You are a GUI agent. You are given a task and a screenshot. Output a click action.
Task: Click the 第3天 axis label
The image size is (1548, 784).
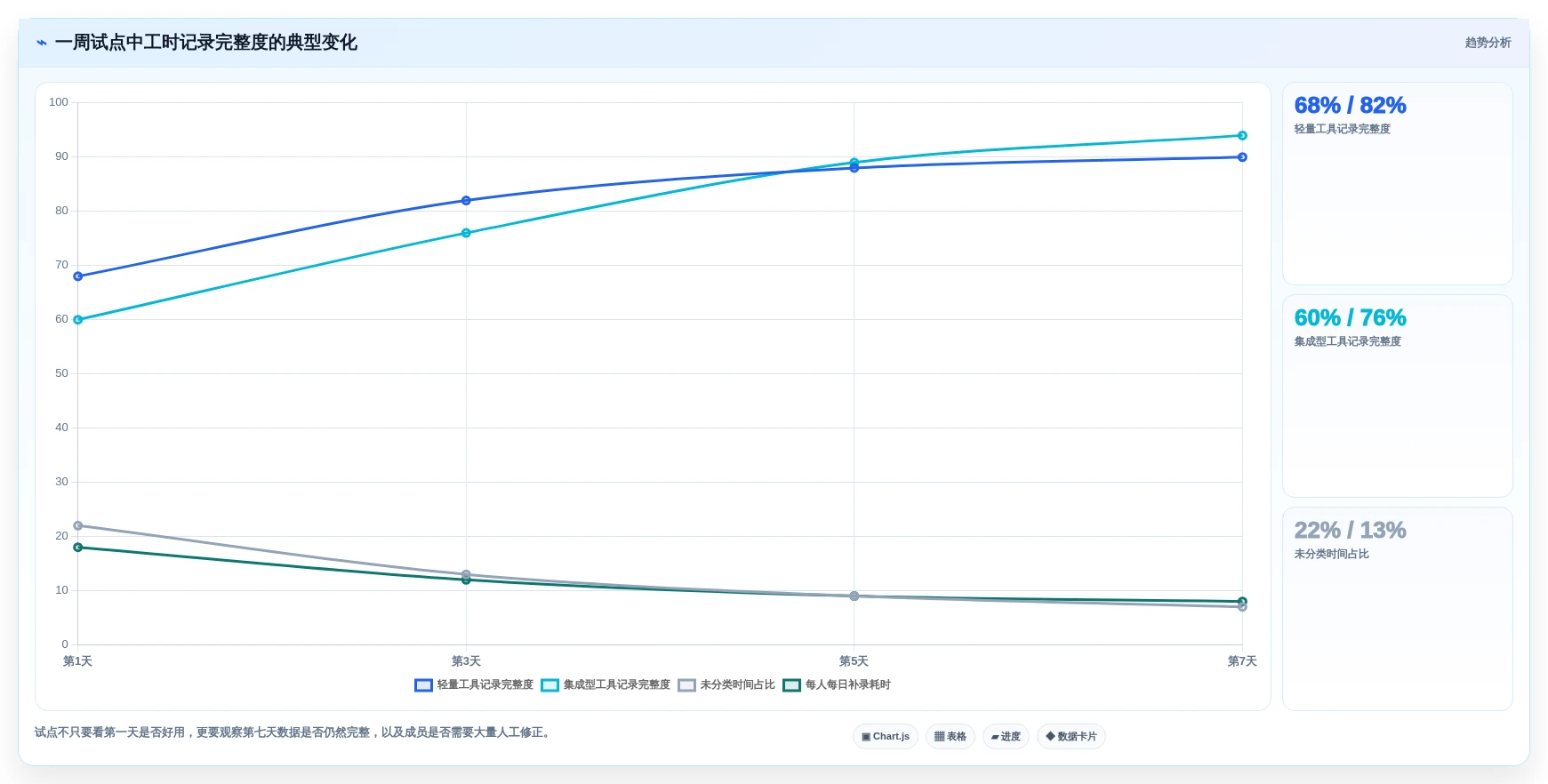pos(466,661)
